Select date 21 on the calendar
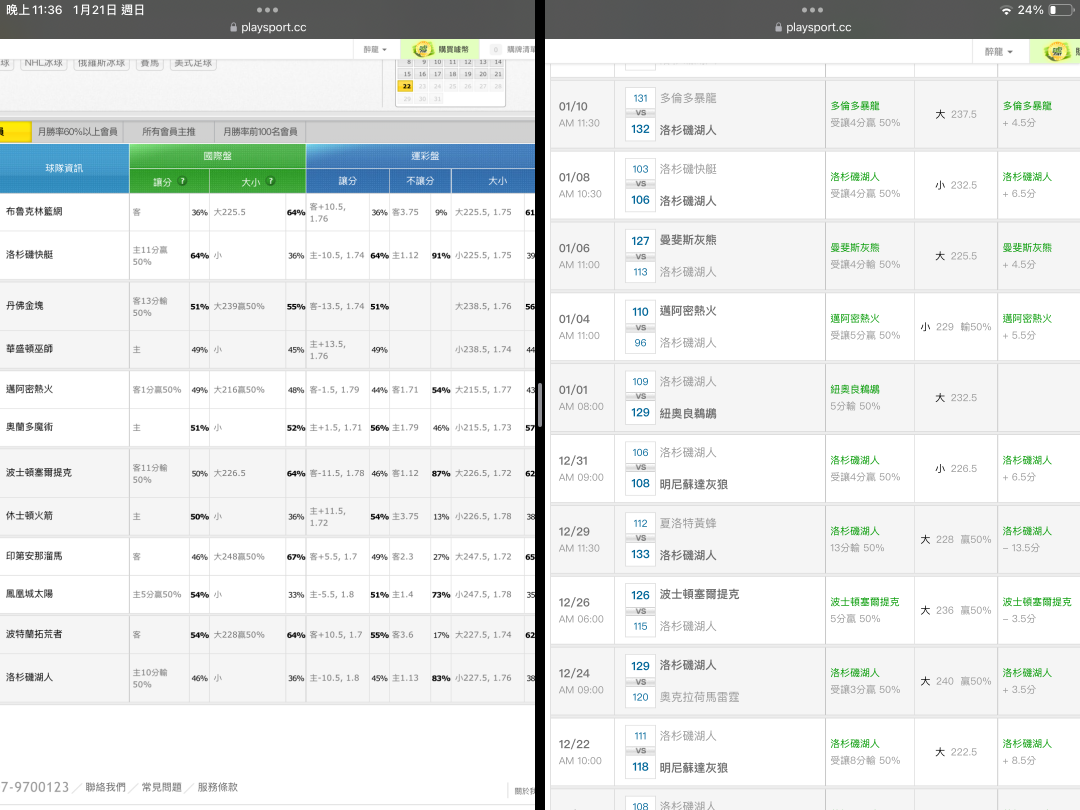This screenshot has width=1080, height=810. [498, 74]
